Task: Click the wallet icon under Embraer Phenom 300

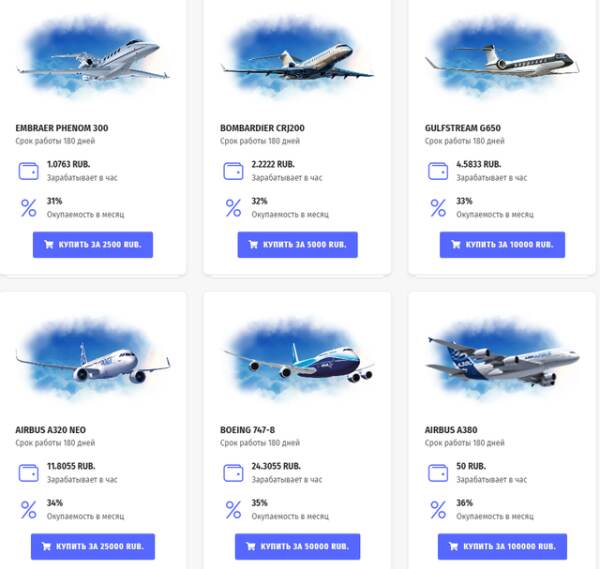Action: click(28, 170)
